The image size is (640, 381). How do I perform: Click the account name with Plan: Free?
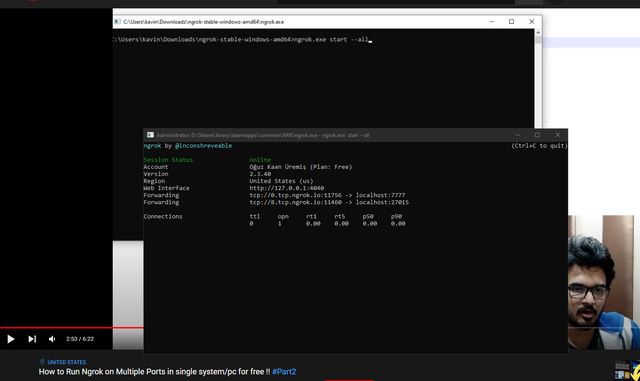tap(301, 167)
